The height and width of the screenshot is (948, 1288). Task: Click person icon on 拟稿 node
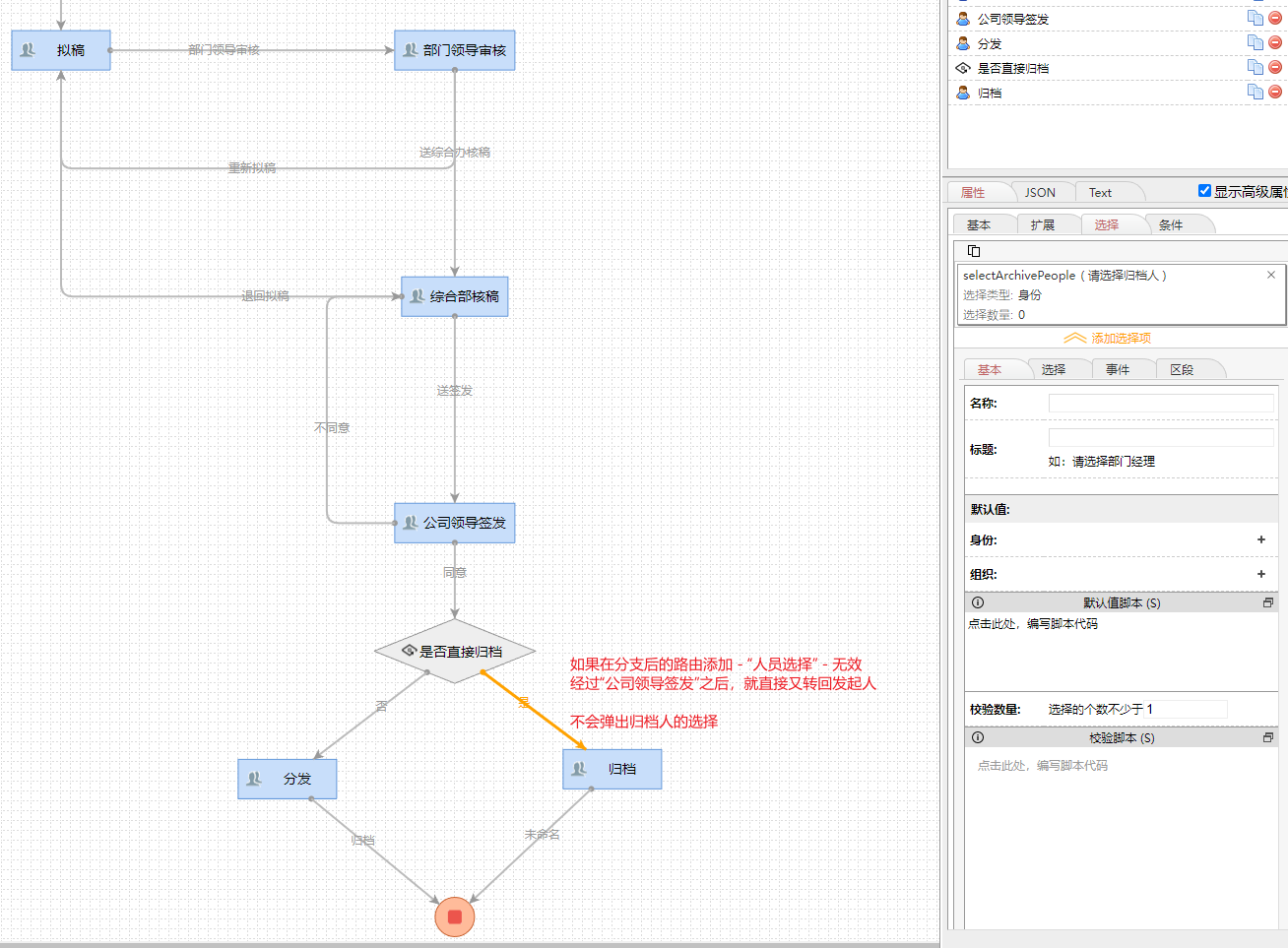tap(28, 50)
